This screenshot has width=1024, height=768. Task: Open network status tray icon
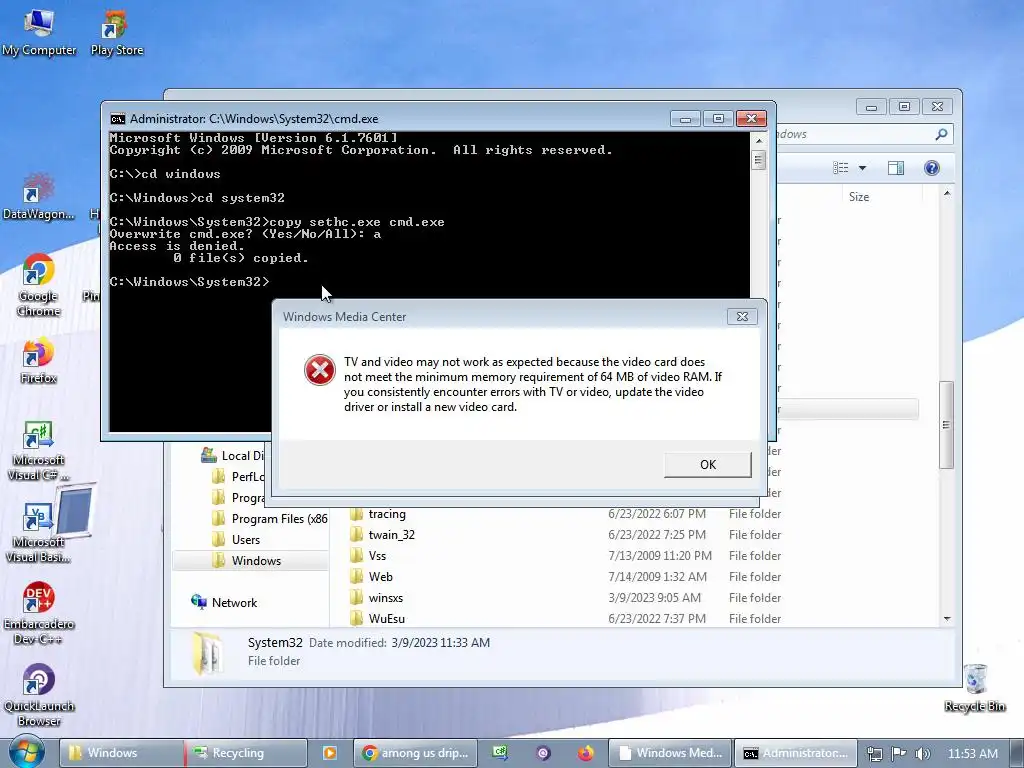874,754
